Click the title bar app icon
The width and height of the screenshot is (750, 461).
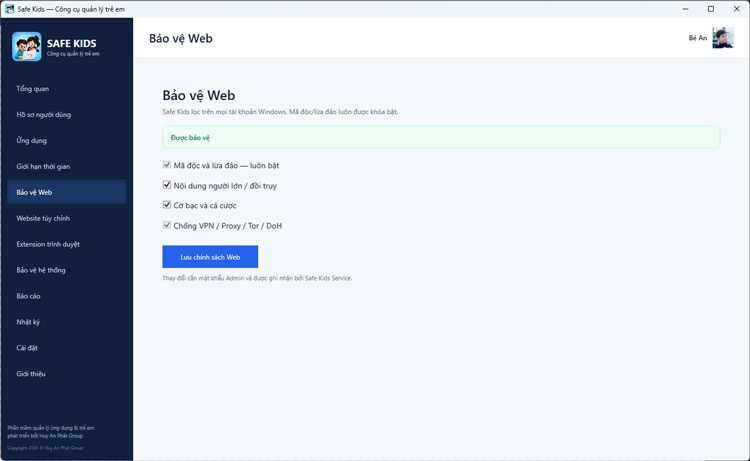10,9
